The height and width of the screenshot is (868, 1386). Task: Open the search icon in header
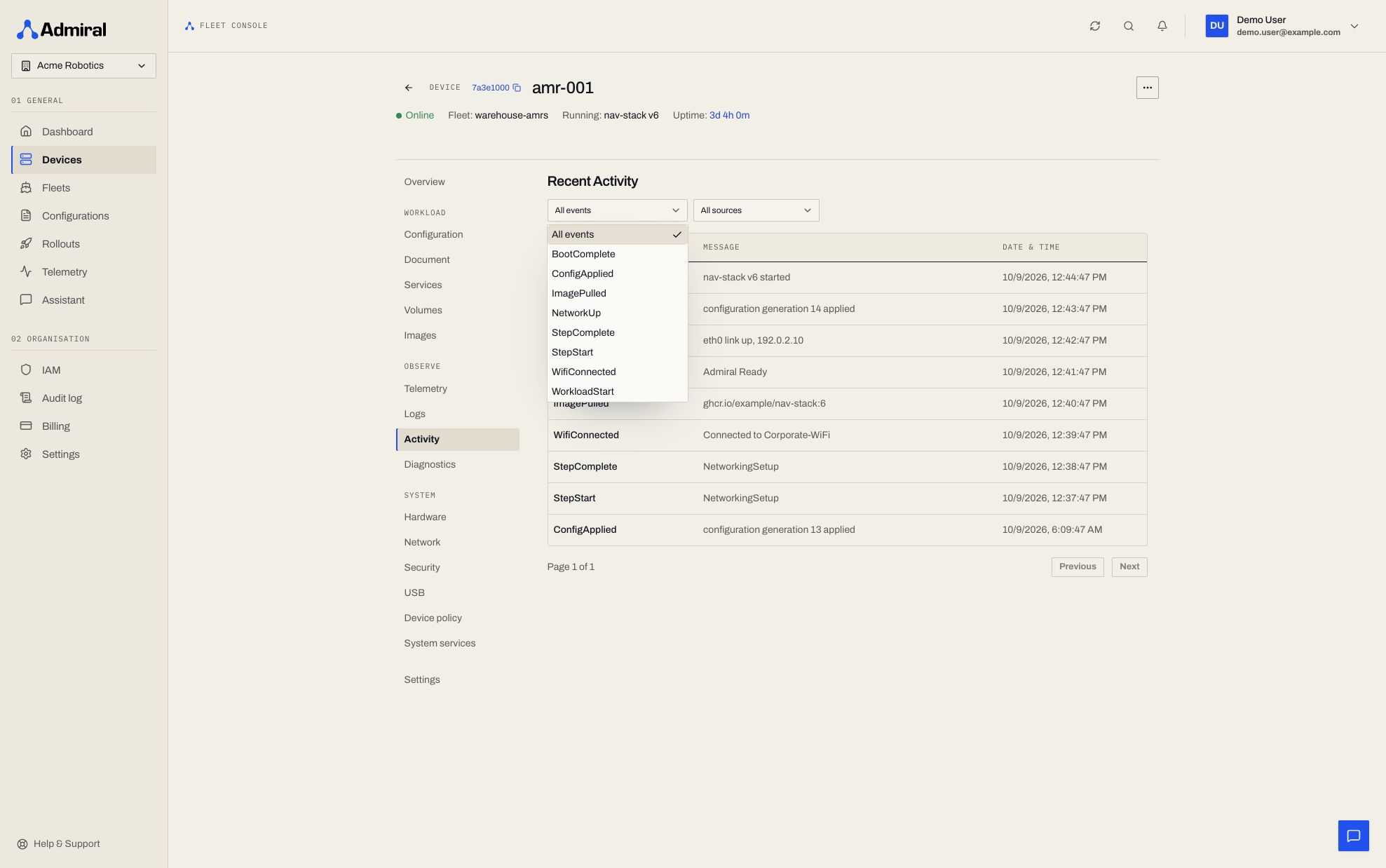coord(1129,26)
